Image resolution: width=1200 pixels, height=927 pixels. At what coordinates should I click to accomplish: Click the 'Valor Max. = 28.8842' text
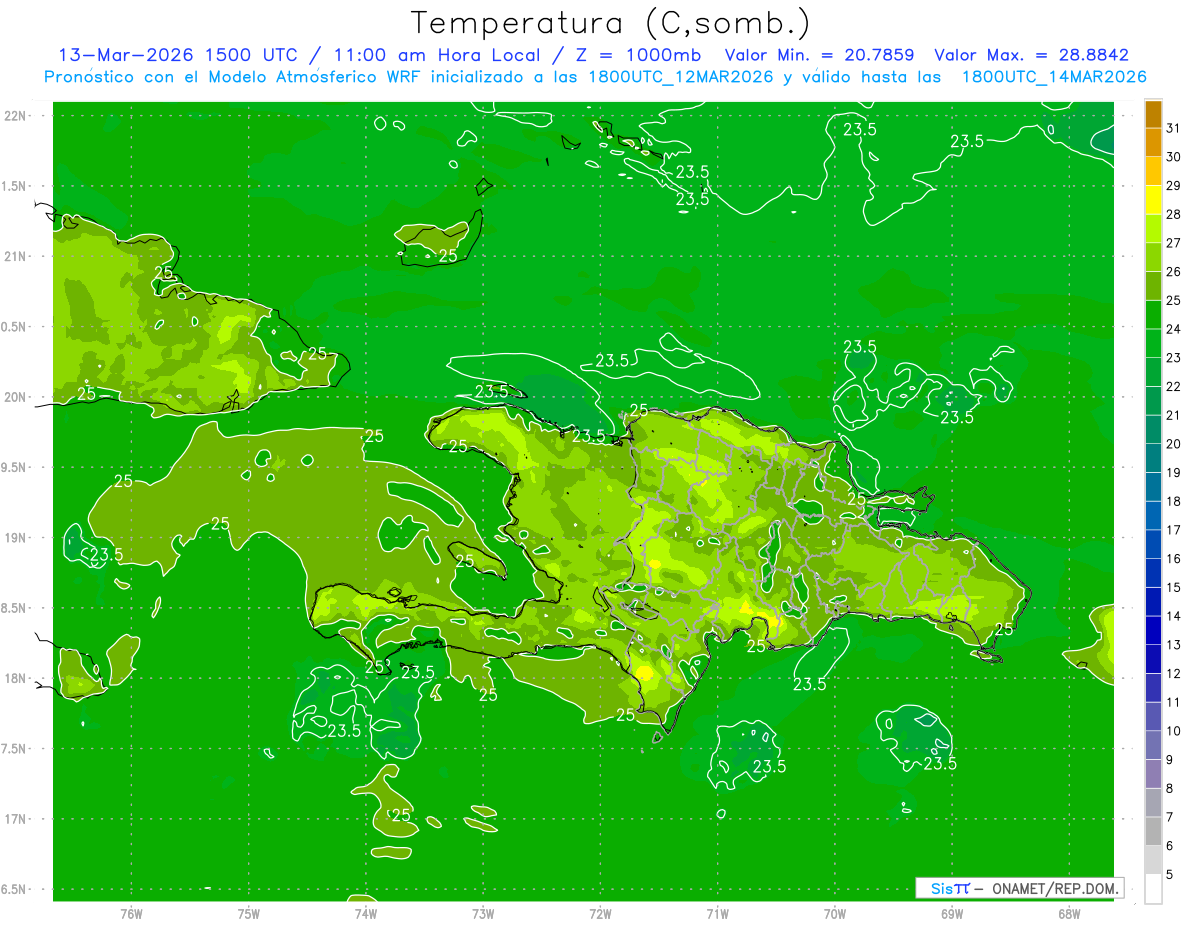pyautogui.click(x=1031, y=55)
